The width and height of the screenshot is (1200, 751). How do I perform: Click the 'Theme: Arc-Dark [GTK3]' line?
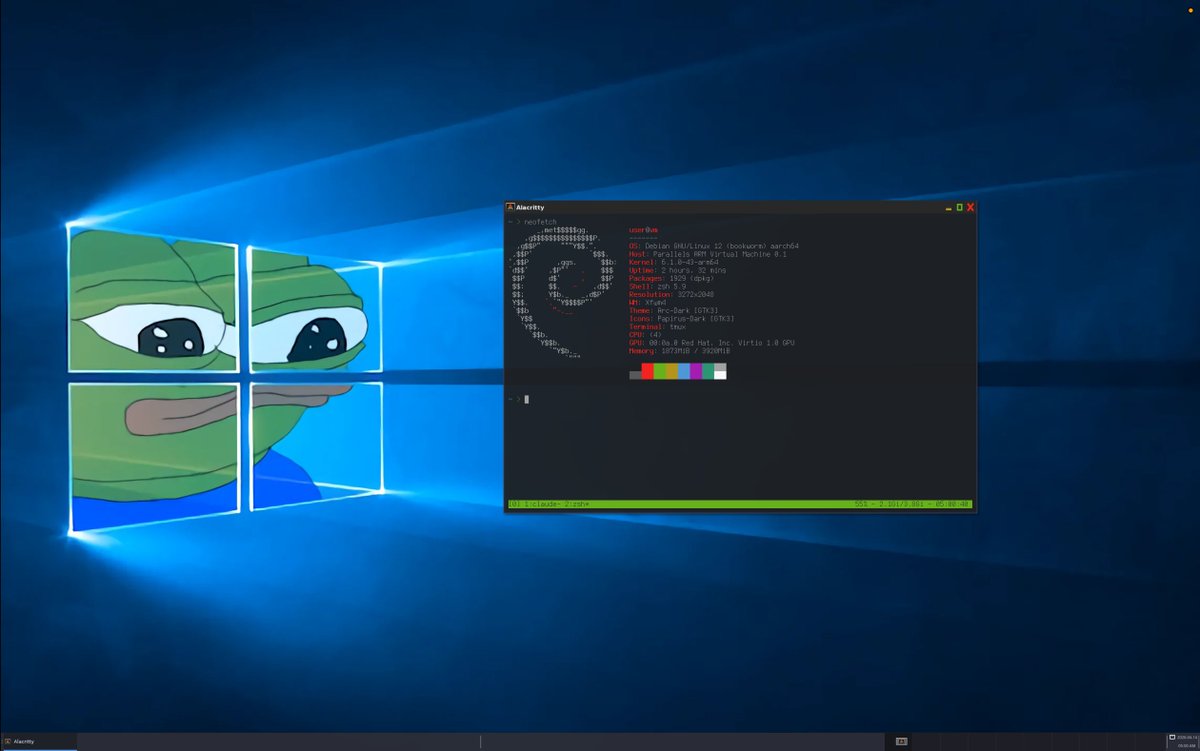pos(674,310)
